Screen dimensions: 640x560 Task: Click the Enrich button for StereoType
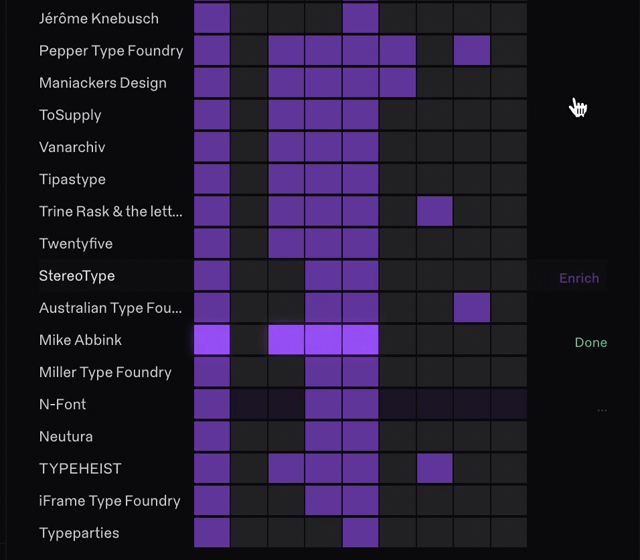tap(579, 278)
